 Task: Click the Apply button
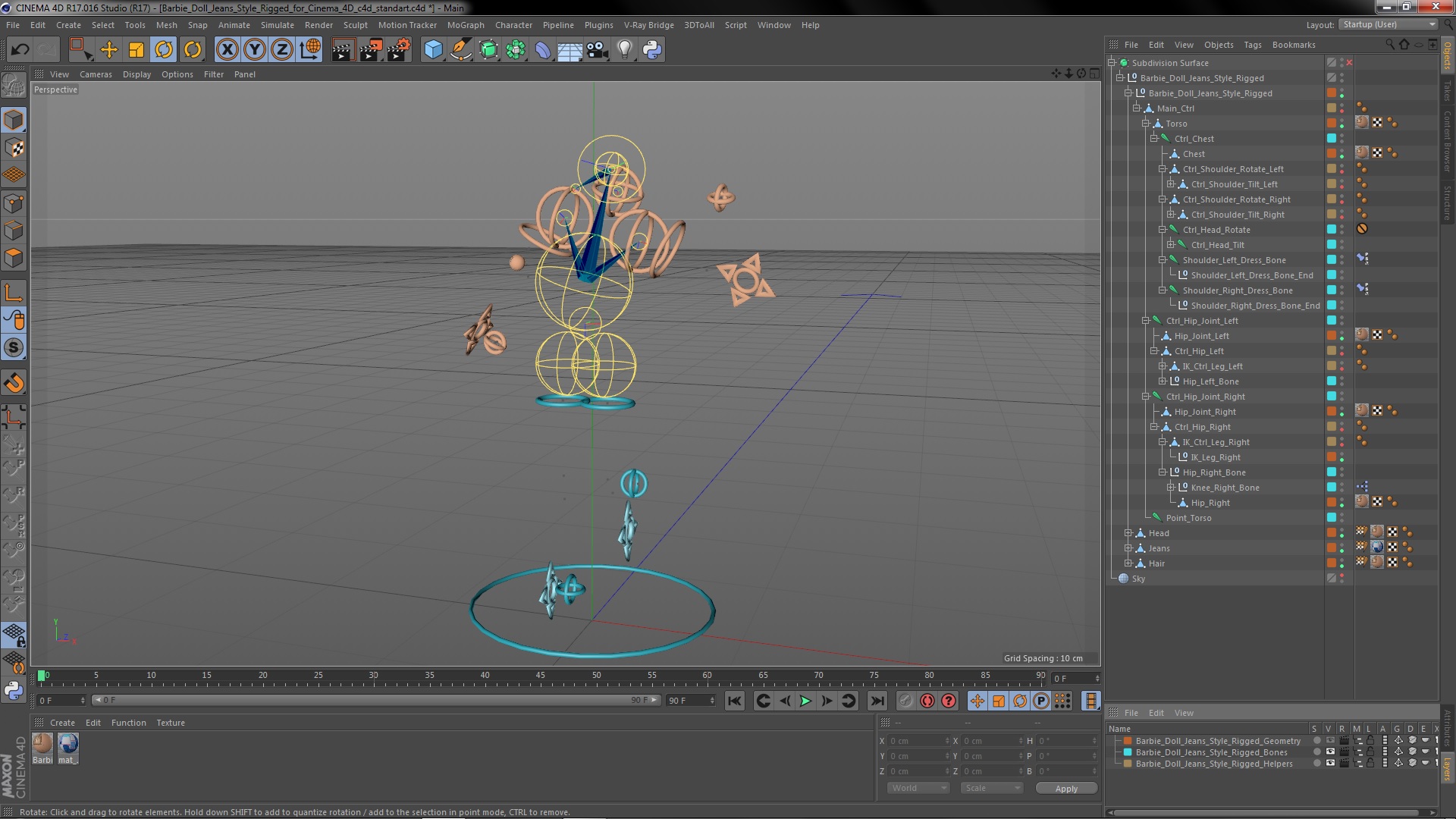(1066, 789)
